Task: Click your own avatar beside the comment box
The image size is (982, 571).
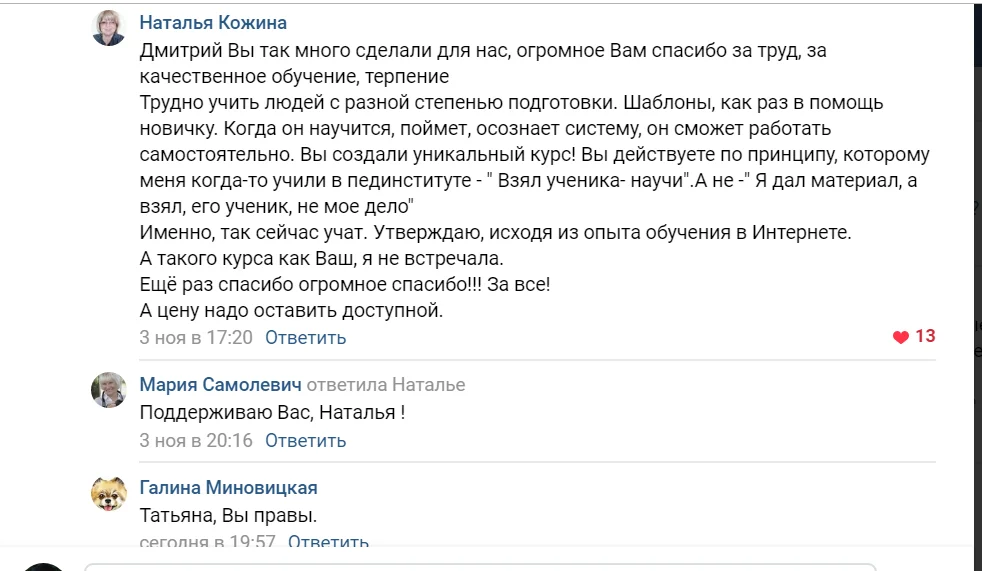Action: pos(43,567)
